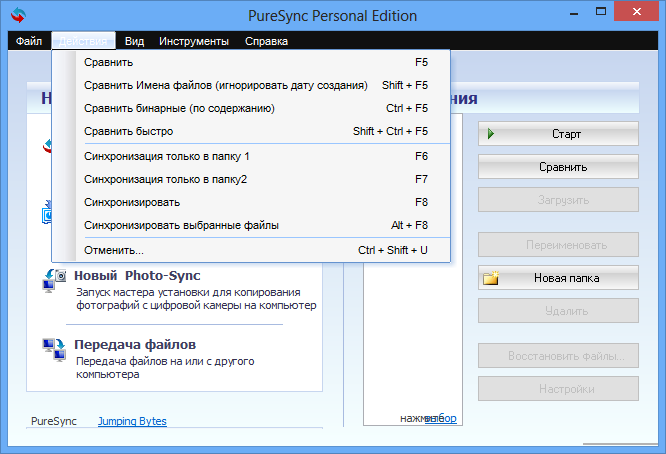Screen dimensions: 666x454
Task: Click the folder icon on Новая папка button
Action: click(491, 278)
